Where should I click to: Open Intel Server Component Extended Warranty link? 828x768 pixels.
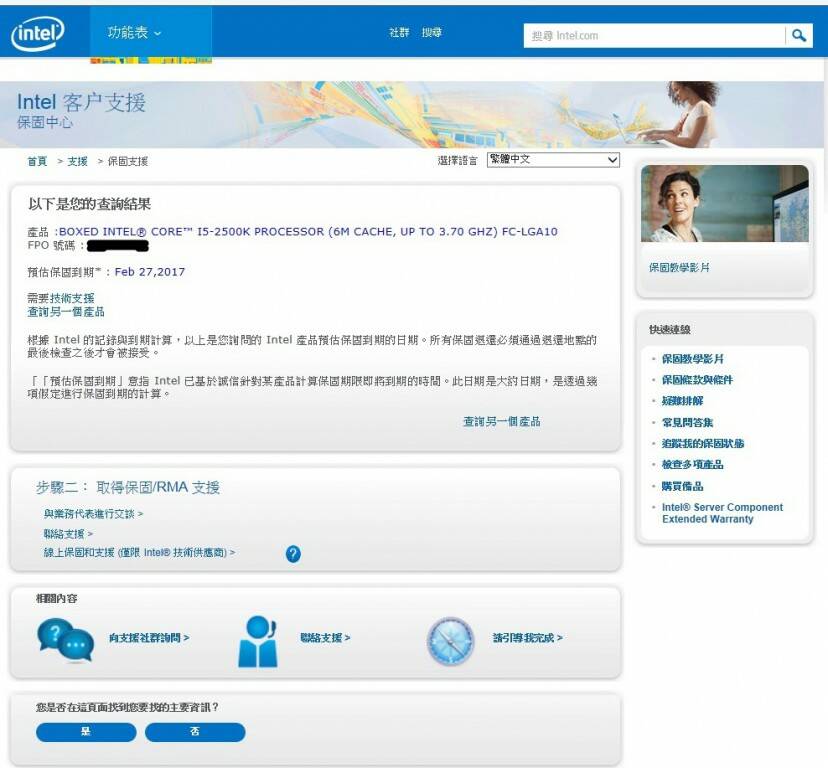[722, 513]
